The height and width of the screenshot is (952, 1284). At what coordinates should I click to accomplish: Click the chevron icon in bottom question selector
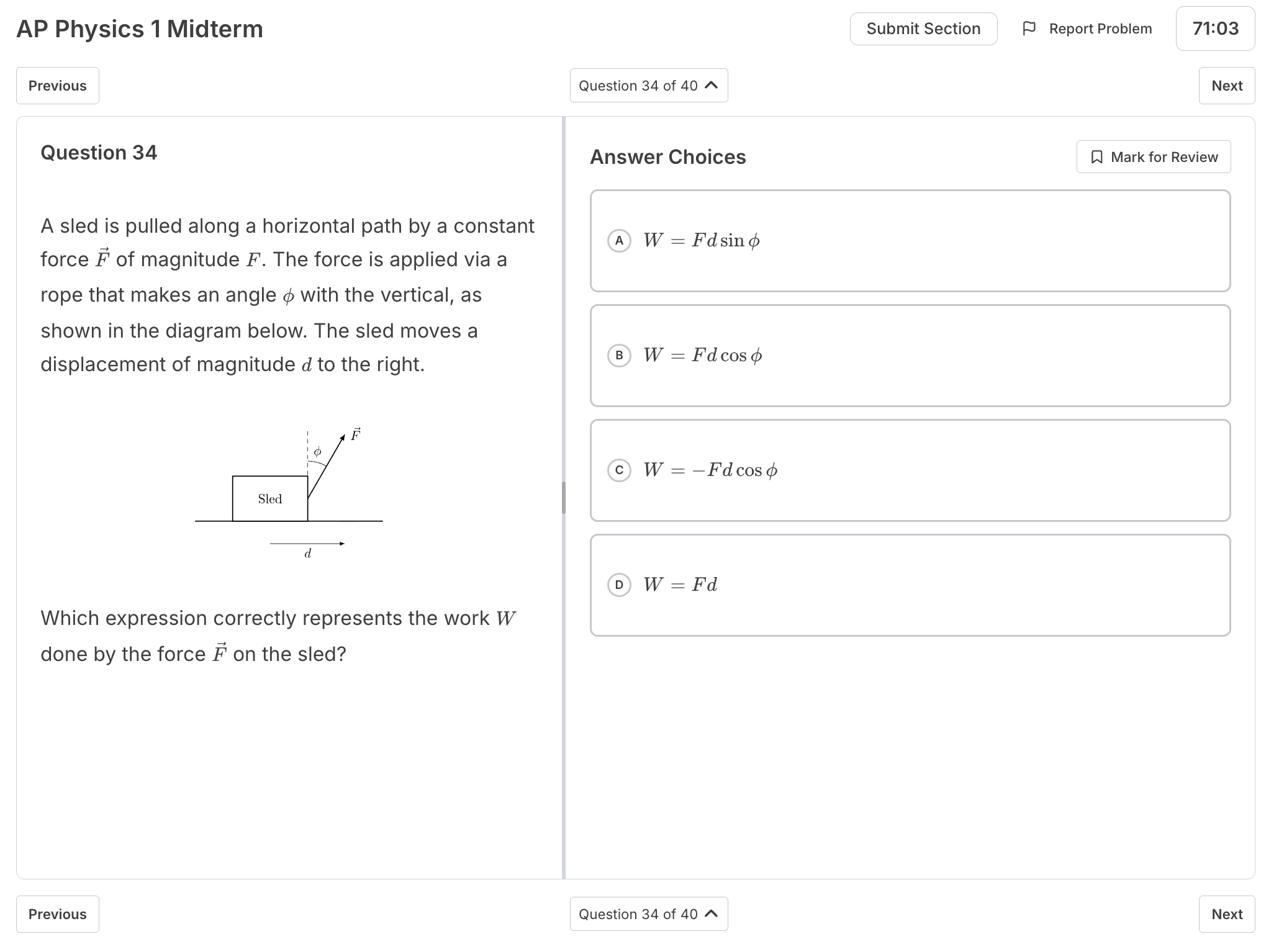[712, 914]
